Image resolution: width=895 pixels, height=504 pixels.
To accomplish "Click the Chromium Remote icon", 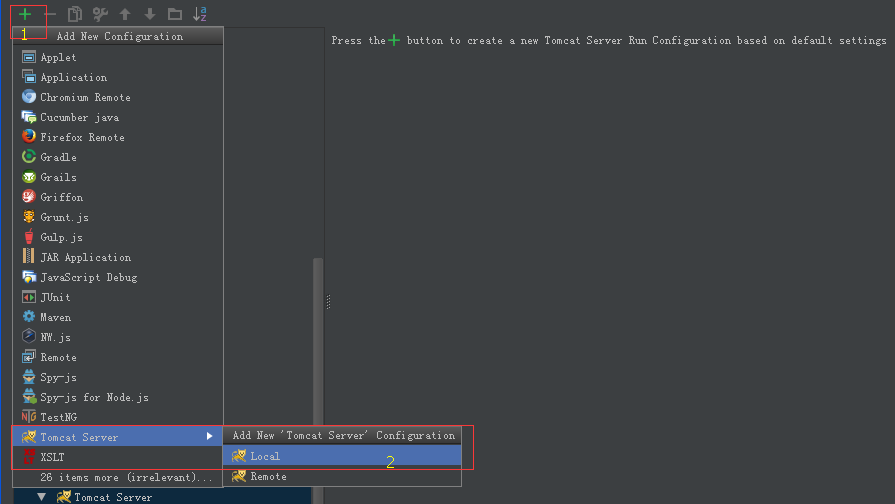I will [29, 96].
